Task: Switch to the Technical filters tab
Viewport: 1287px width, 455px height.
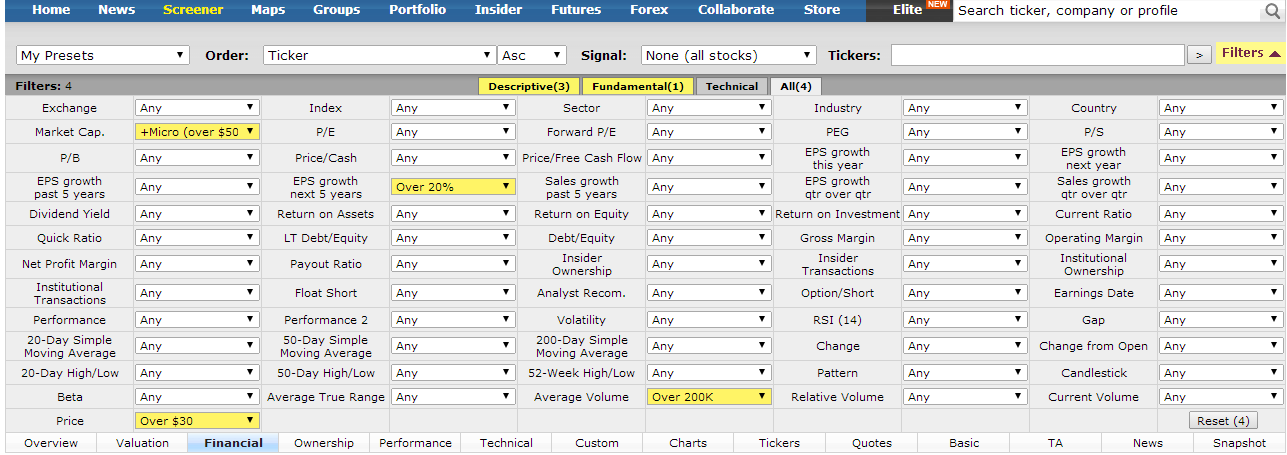Action: tap(732, 87)
